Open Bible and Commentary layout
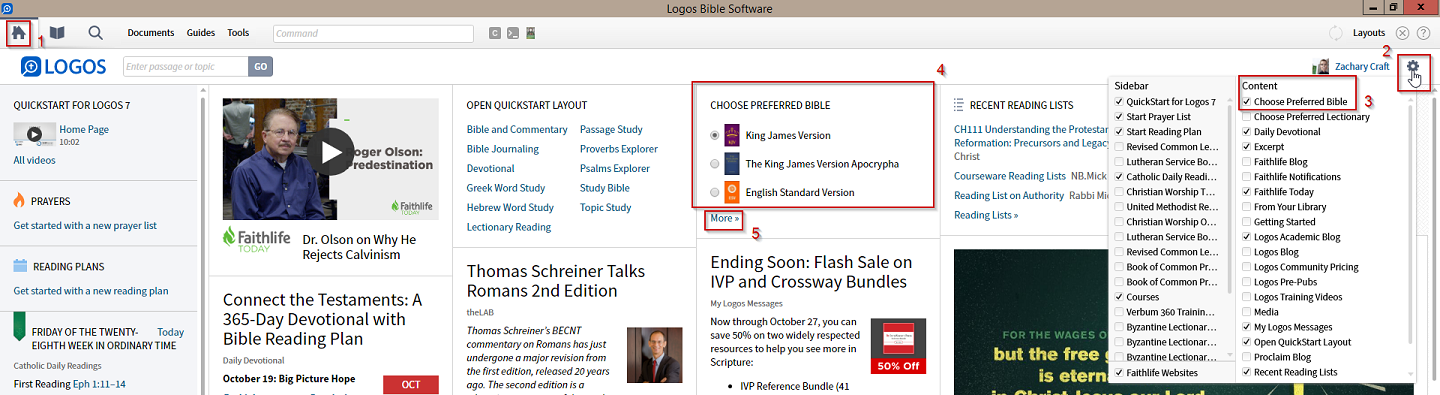This screenshot has width=1440, height=395. coord(517,129)
